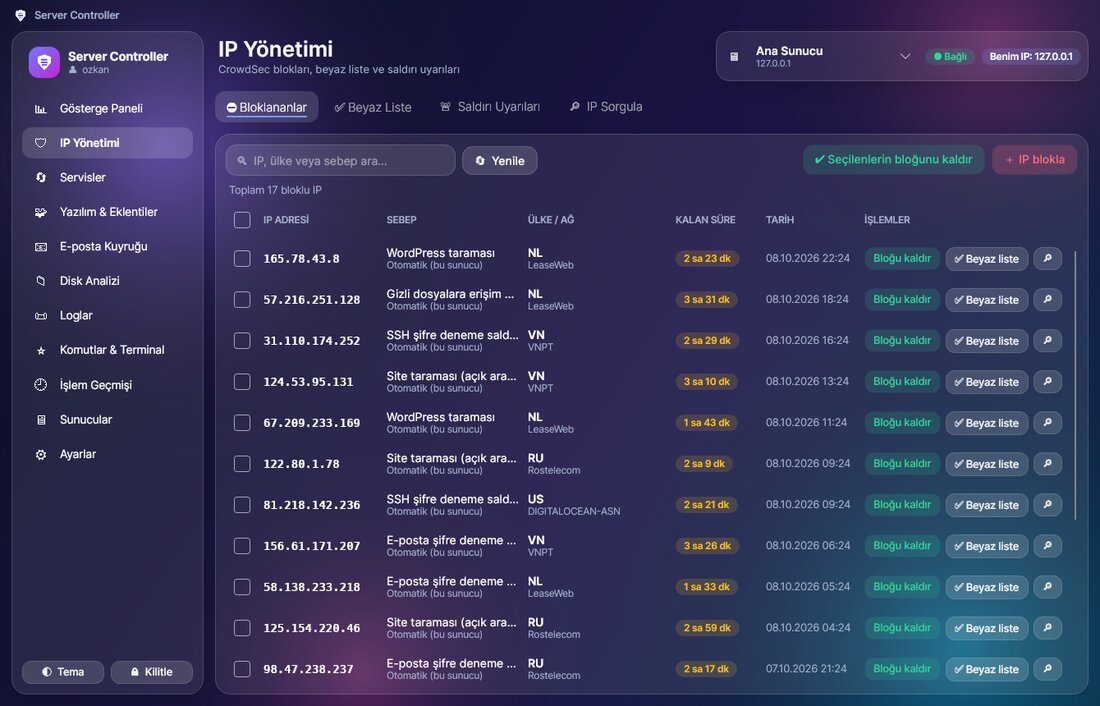Click the Ayarlar gear icon
Image resolution: width=1100 pixels, height=706 pixels.
[41, 454]
